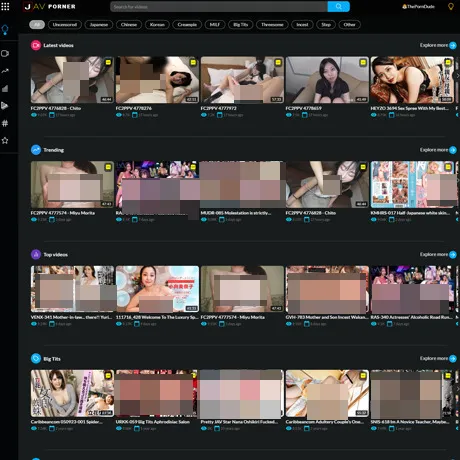Click 'Explore more' in the Trending section
The height and width of the screenshot is (460, 460).
point(438,150)
